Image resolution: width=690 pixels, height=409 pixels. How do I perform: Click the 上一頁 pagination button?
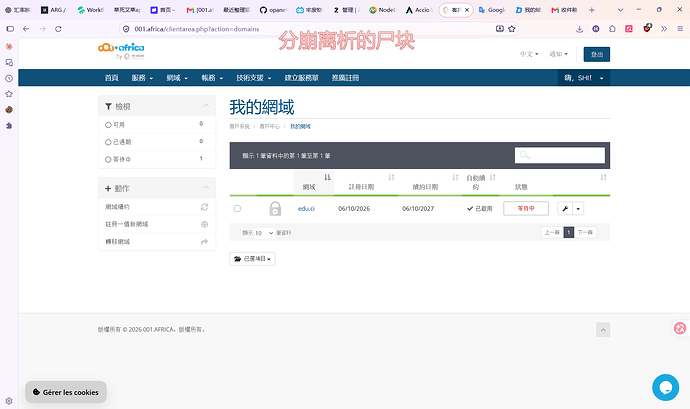click(x=552, y=232)
